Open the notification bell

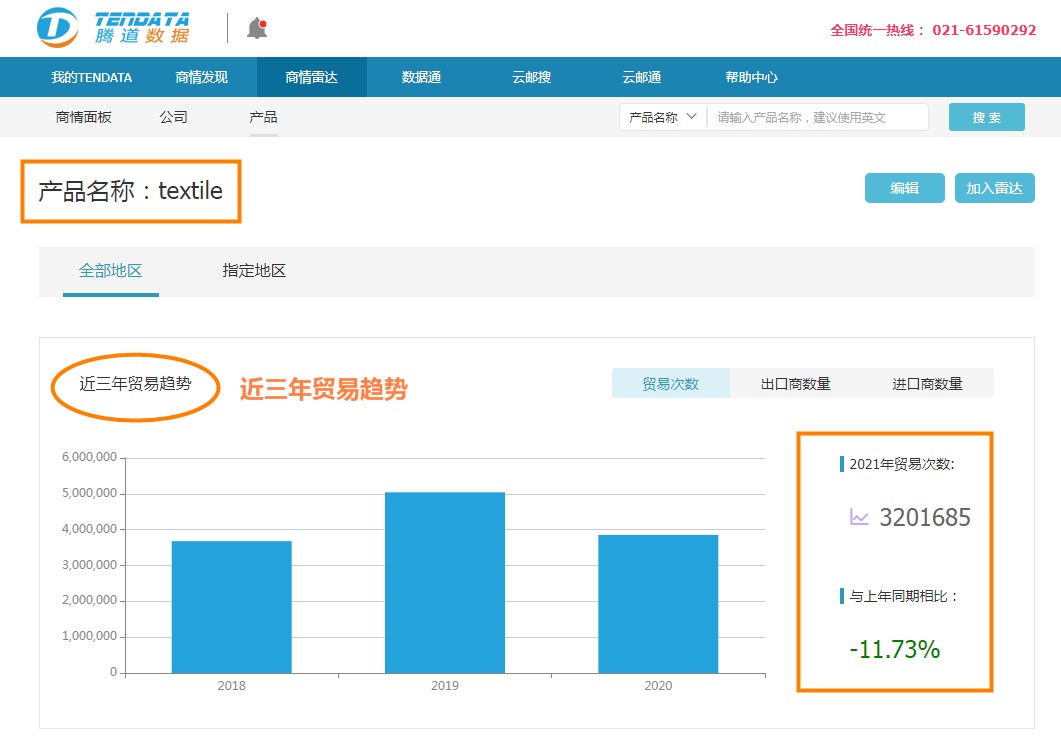pos(257,28)
